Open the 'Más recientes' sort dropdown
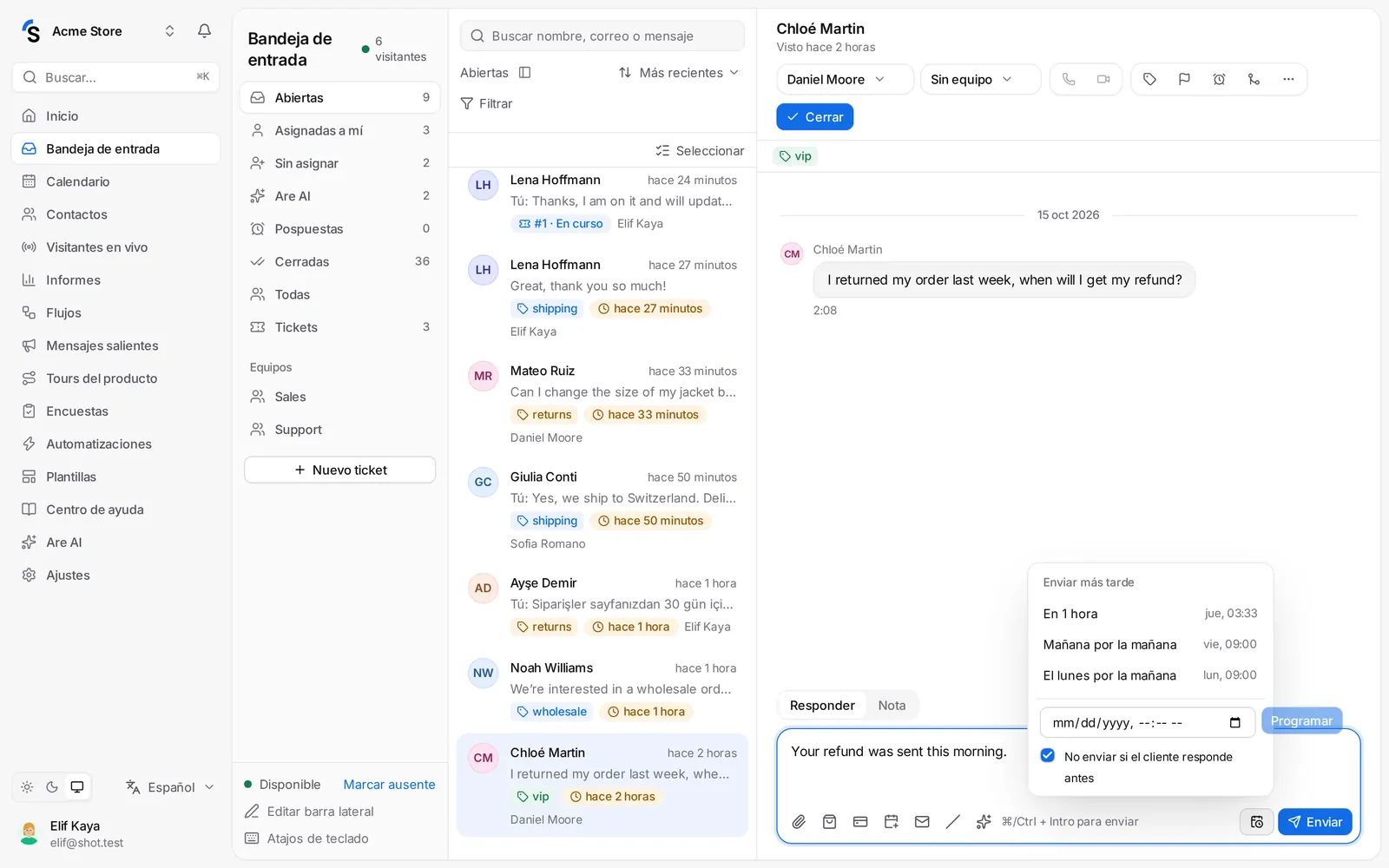This screenshot has width=1389, height=868. 679,73
